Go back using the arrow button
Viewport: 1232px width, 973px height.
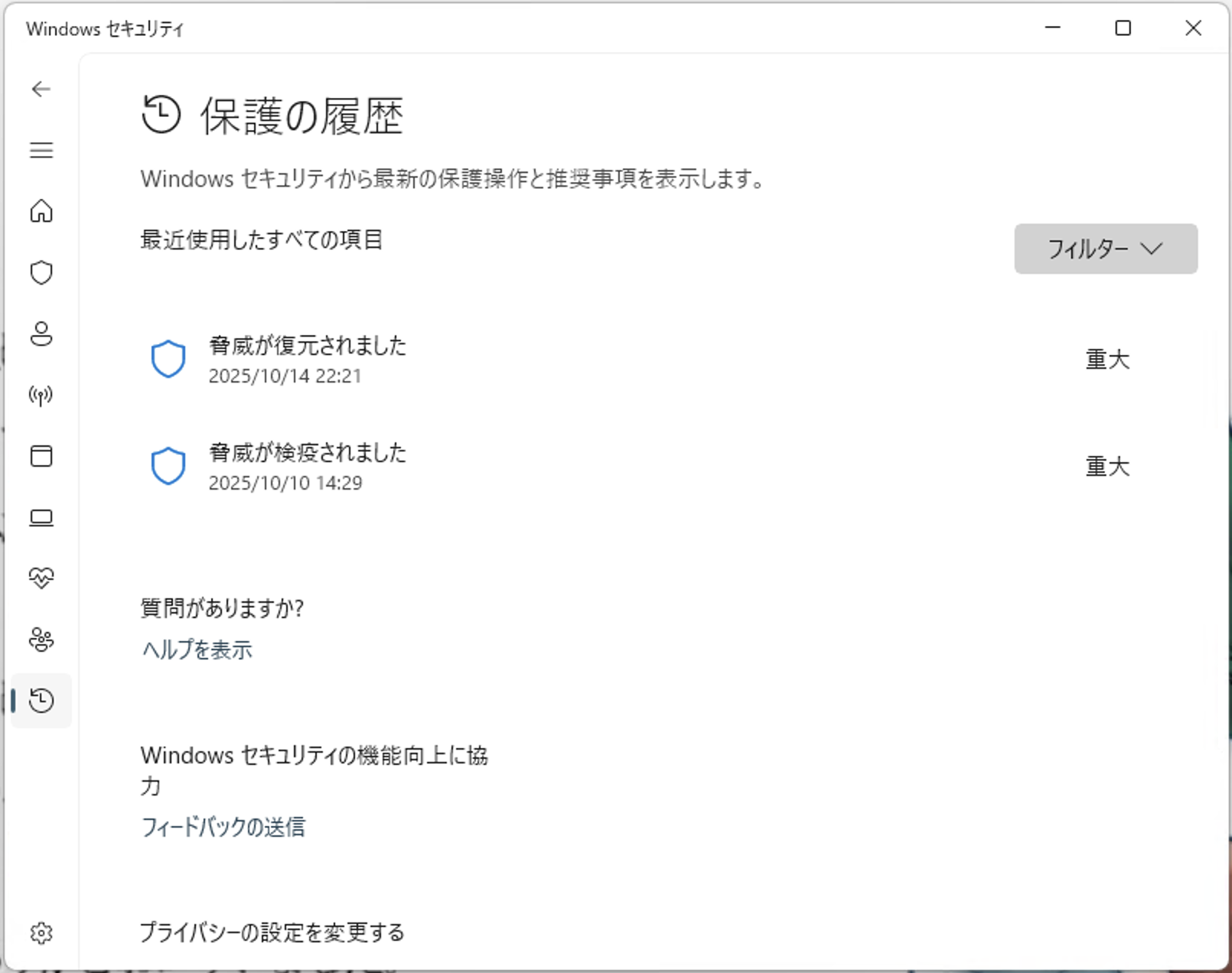[x=40, y=89]
